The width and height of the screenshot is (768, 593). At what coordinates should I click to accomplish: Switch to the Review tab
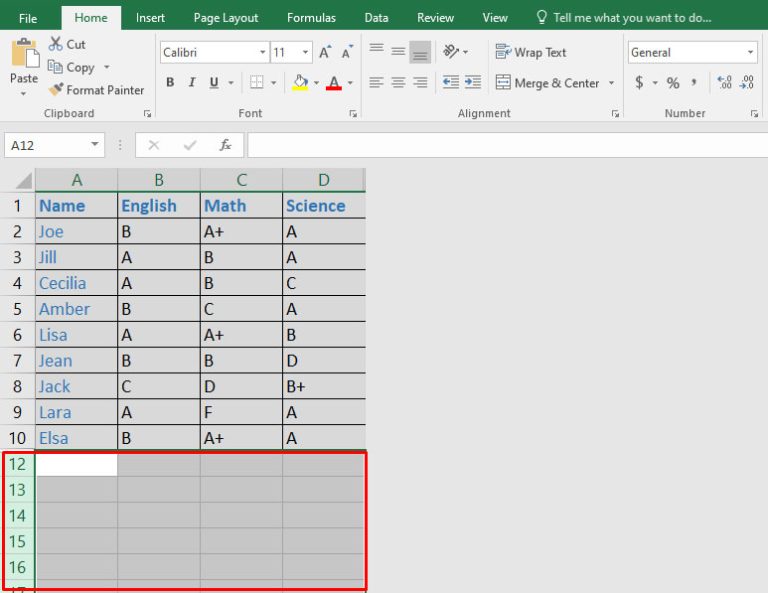(435, 18)
